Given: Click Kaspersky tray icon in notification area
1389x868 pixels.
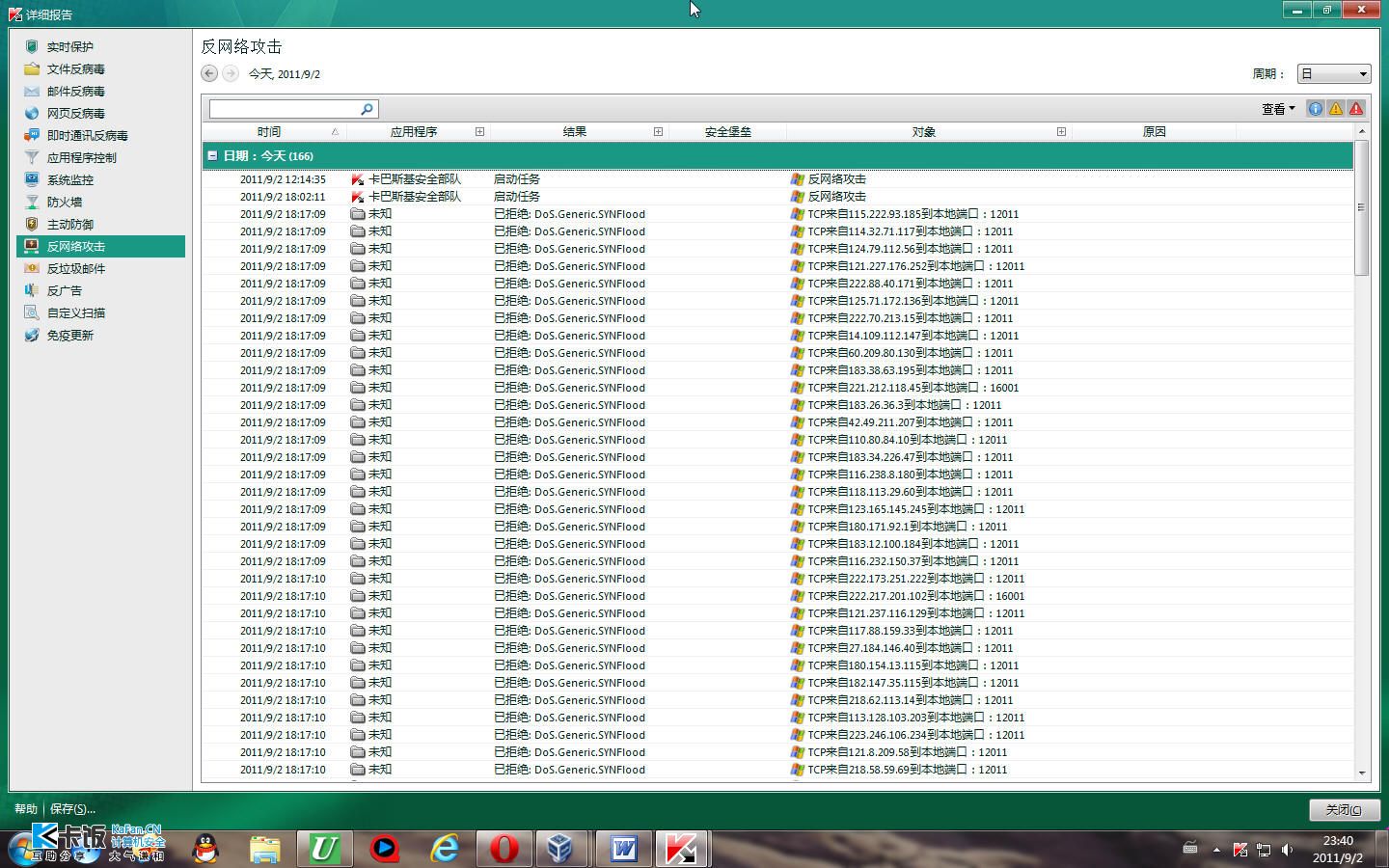Looking at the screenshot, I should 1240,850.
